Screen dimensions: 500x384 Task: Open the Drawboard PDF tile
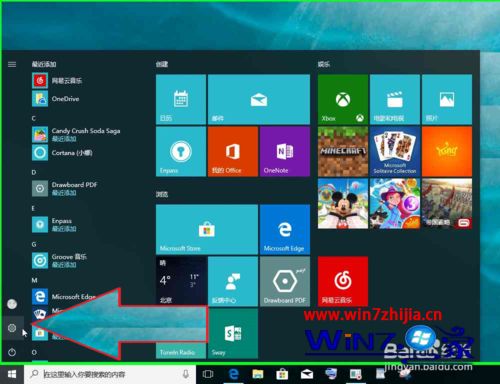pyautogui.click(x=285, y=281)
